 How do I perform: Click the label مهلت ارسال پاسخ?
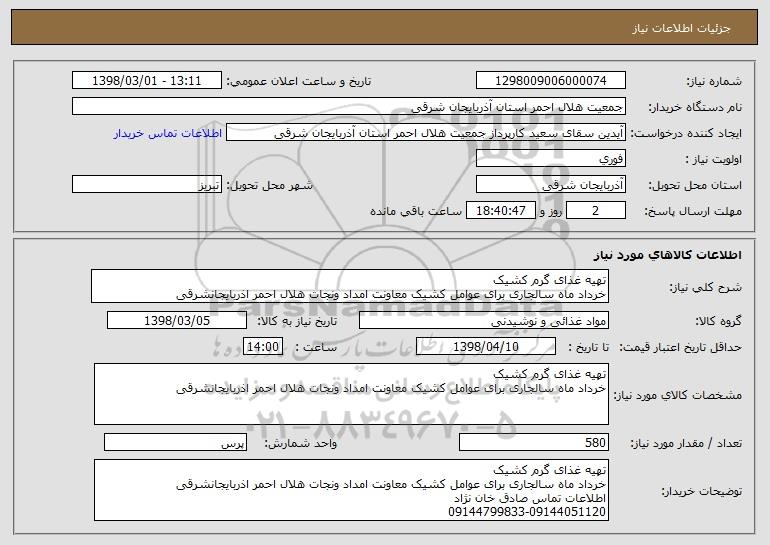[x=692, y=211]
